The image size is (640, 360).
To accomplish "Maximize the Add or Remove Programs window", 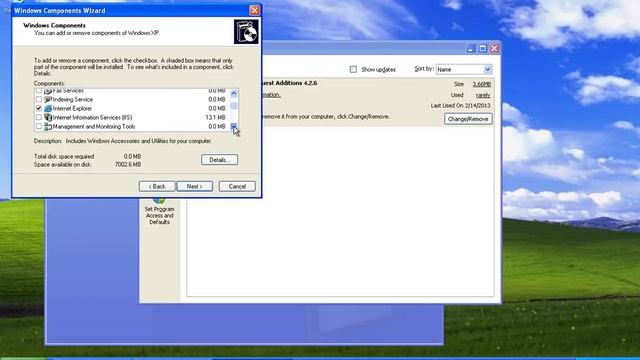I will tap(482, 49).
